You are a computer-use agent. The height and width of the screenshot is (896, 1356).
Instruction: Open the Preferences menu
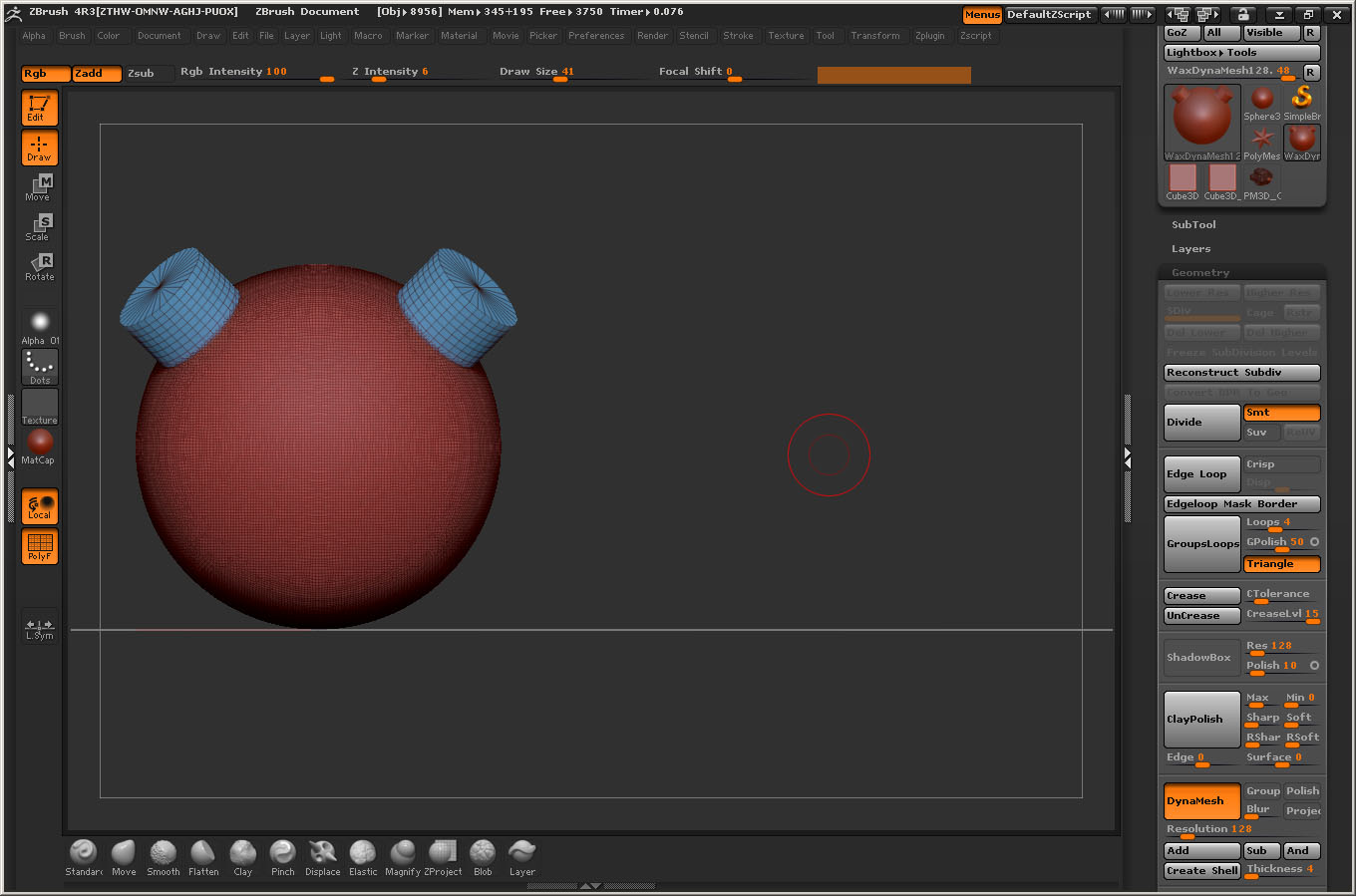click(596, 36)
